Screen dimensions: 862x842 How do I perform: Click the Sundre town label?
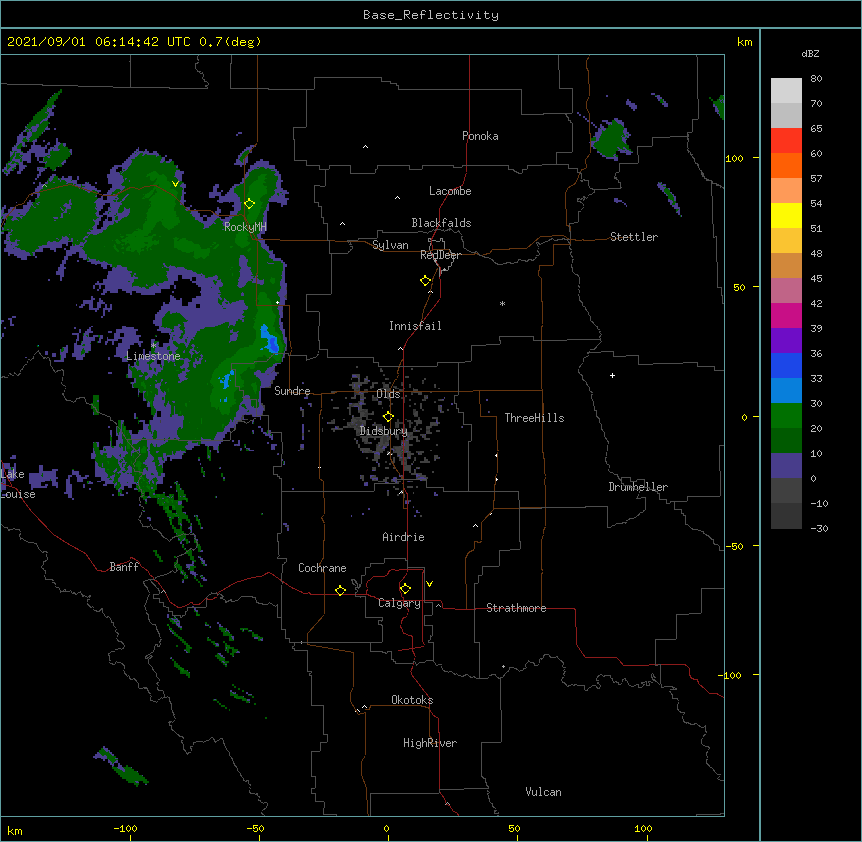(x=292, y=391)
